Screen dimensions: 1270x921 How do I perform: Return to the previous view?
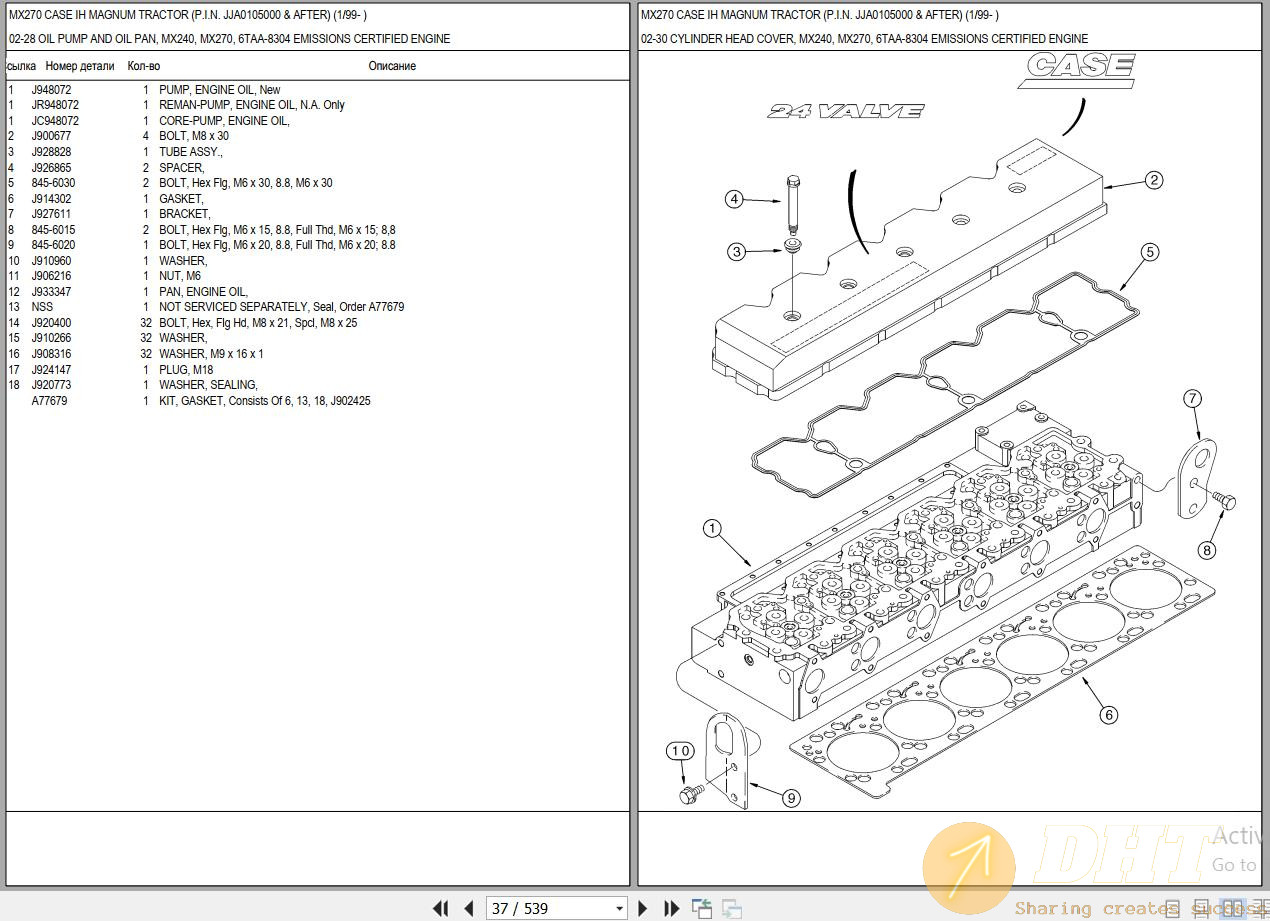702,907
